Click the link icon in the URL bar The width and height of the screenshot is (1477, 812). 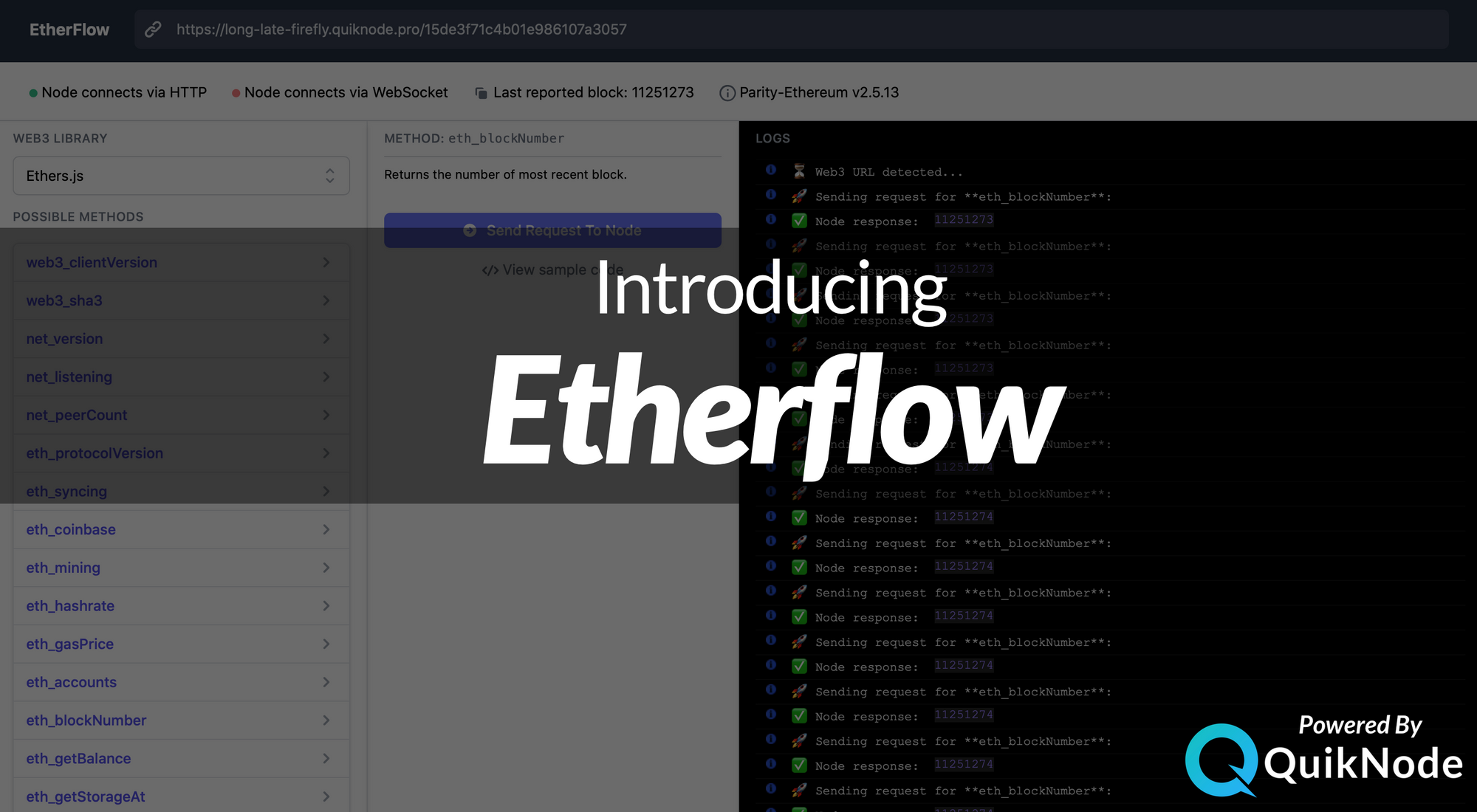153,30
